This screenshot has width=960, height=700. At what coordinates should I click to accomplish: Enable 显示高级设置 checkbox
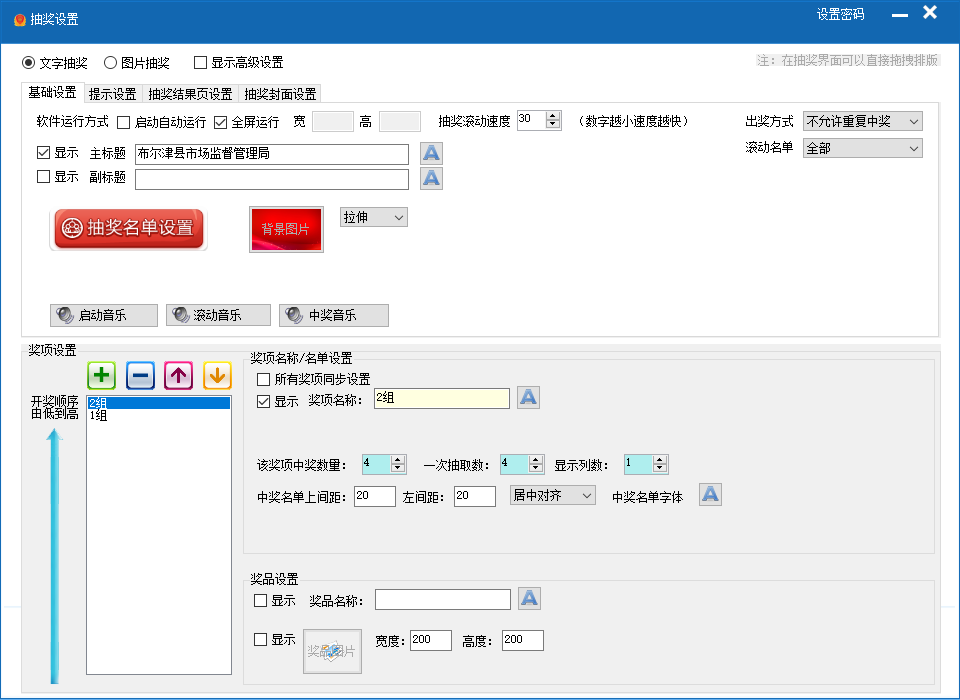(201, 62)
